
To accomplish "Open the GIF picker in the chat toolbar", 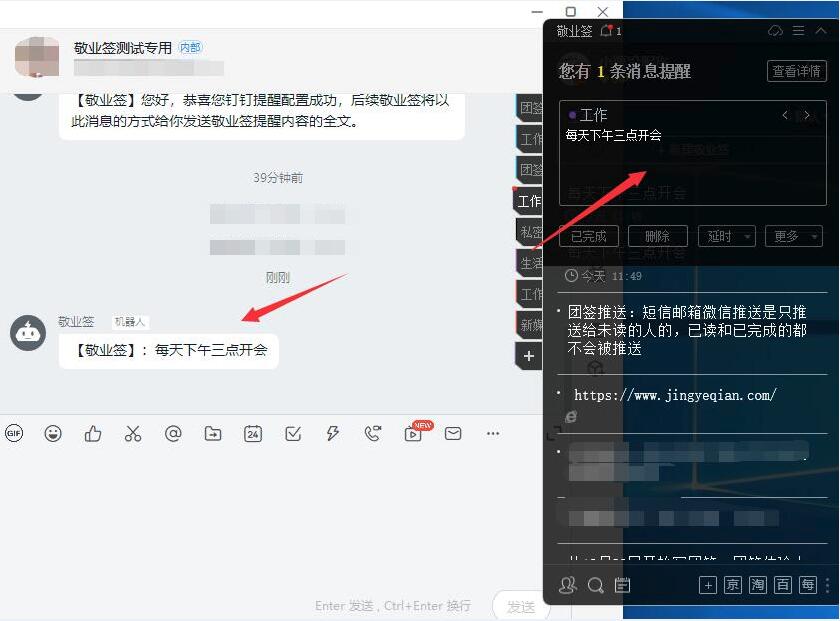I will click(14, 433).
